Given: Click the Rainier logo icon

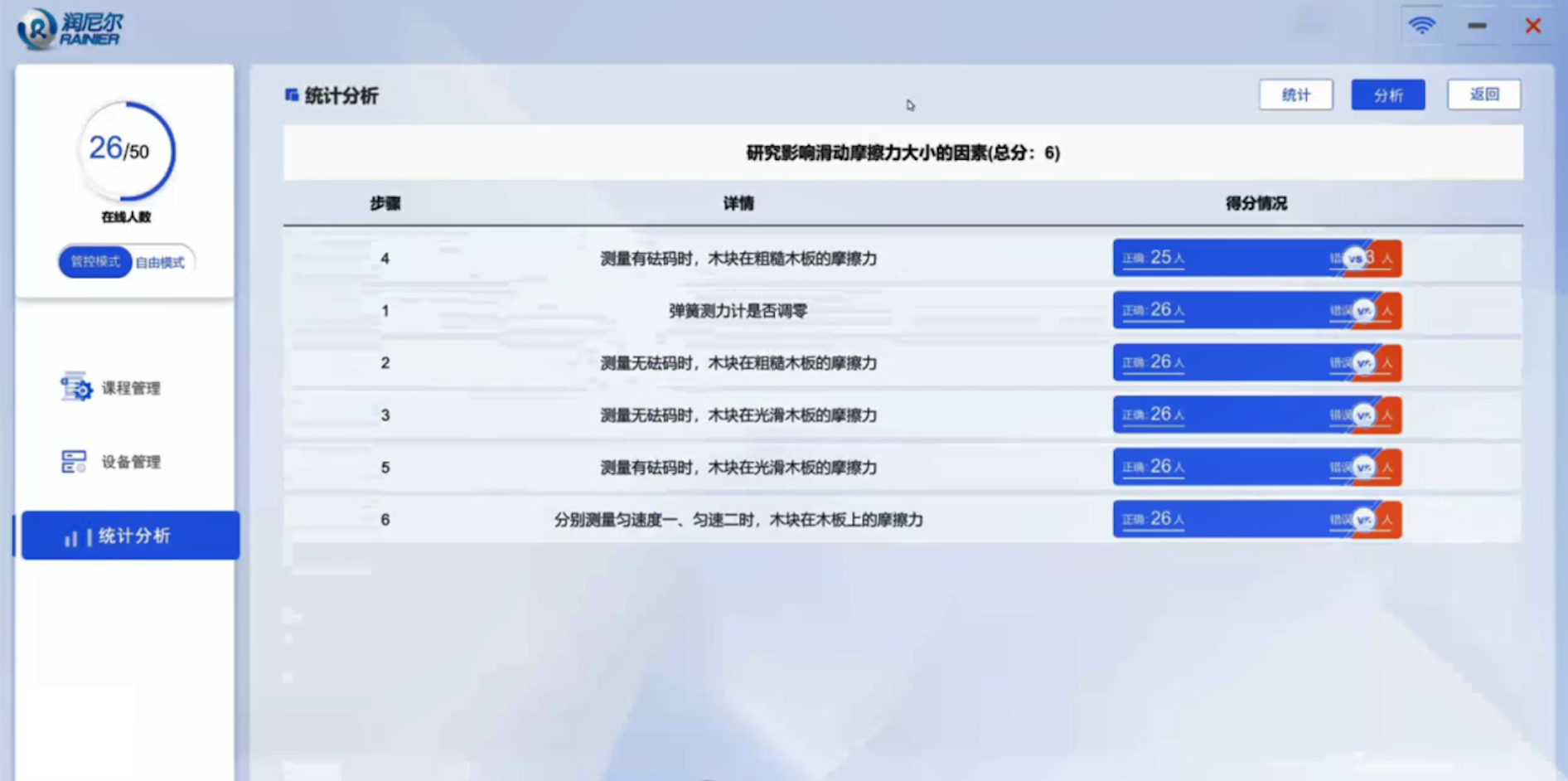Looking at the screenshot, I should point(37,28).
